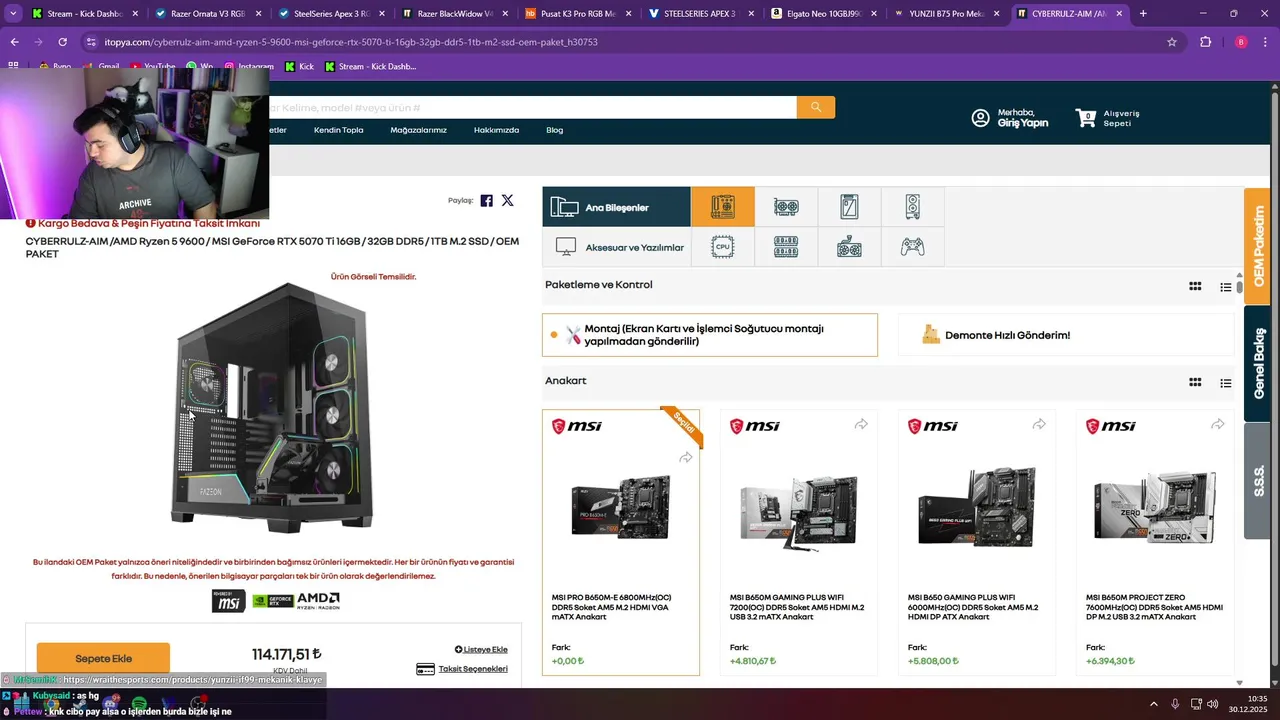Click the PC case product image

click(x=272, y=407)
